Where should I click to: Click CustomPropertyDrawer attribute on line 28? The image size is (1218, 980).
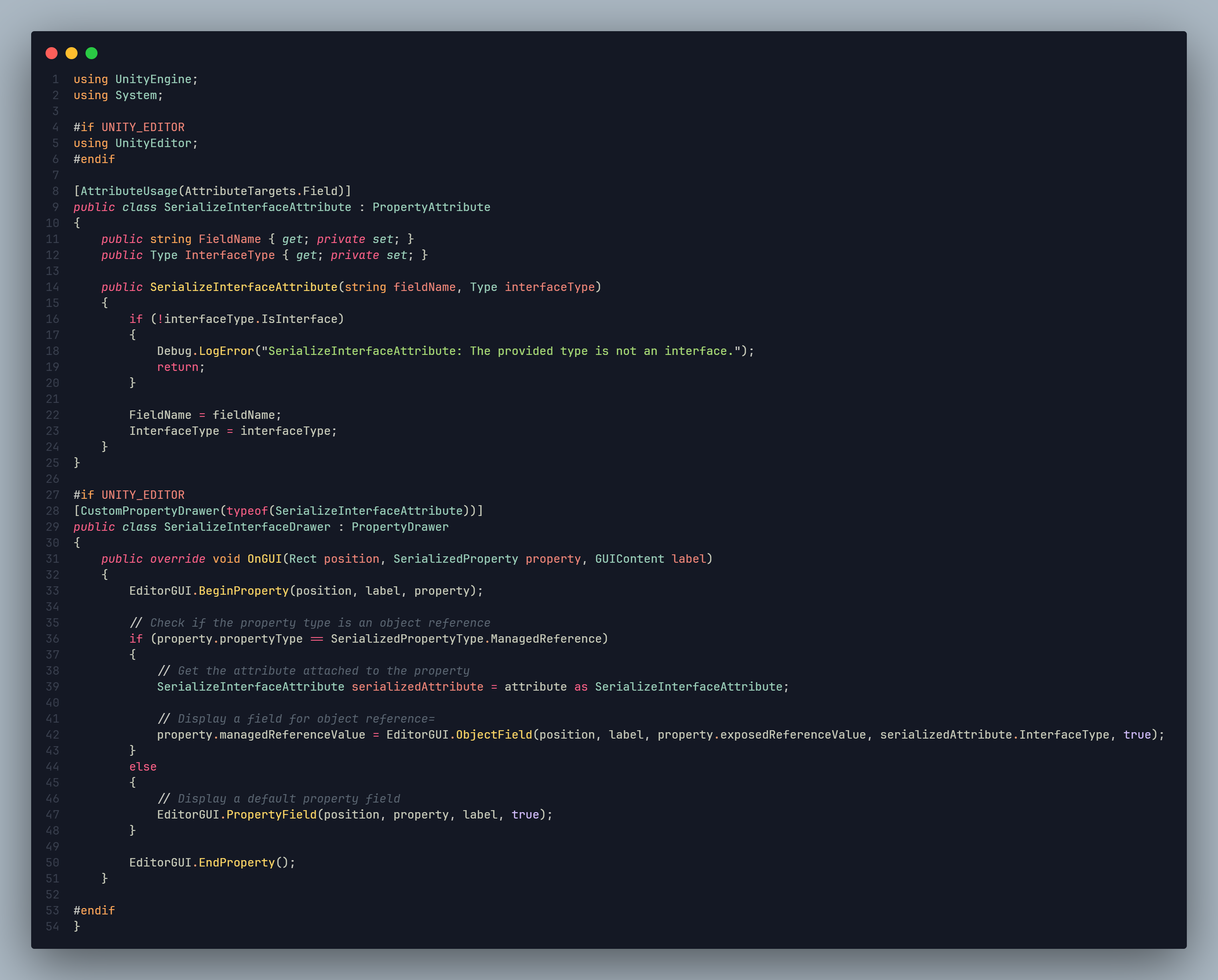149,511
